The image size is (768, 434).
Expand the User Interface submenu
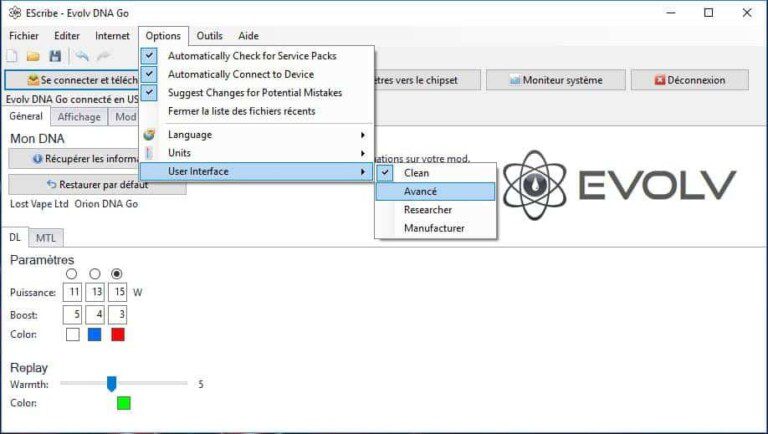257,171
